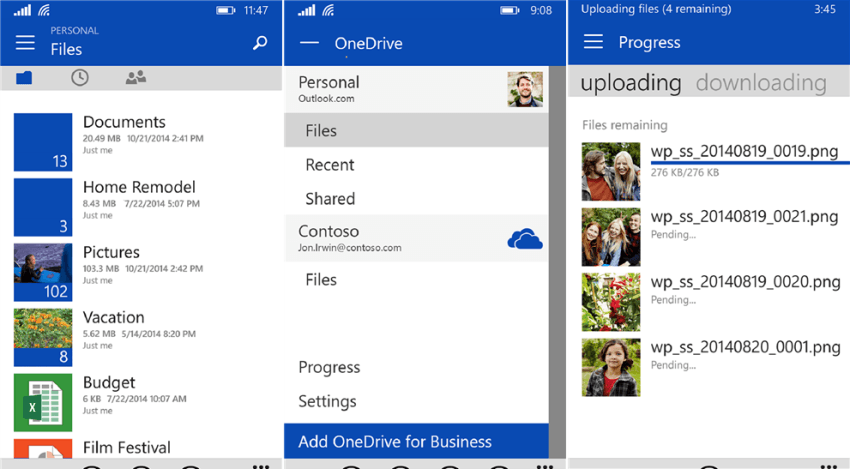Open the Documents folder tile

[x=43, y=142]
